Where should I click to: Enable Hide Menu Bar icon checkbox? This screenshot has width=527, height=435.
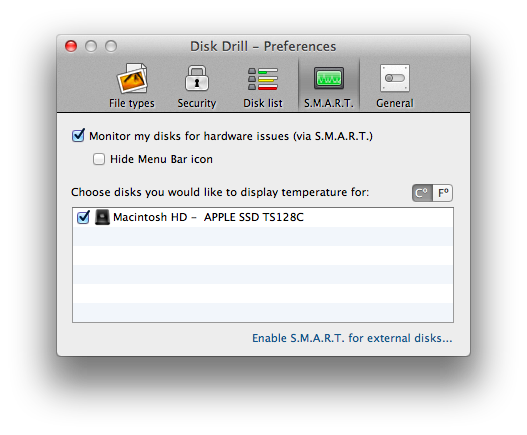tap(99, 159)
